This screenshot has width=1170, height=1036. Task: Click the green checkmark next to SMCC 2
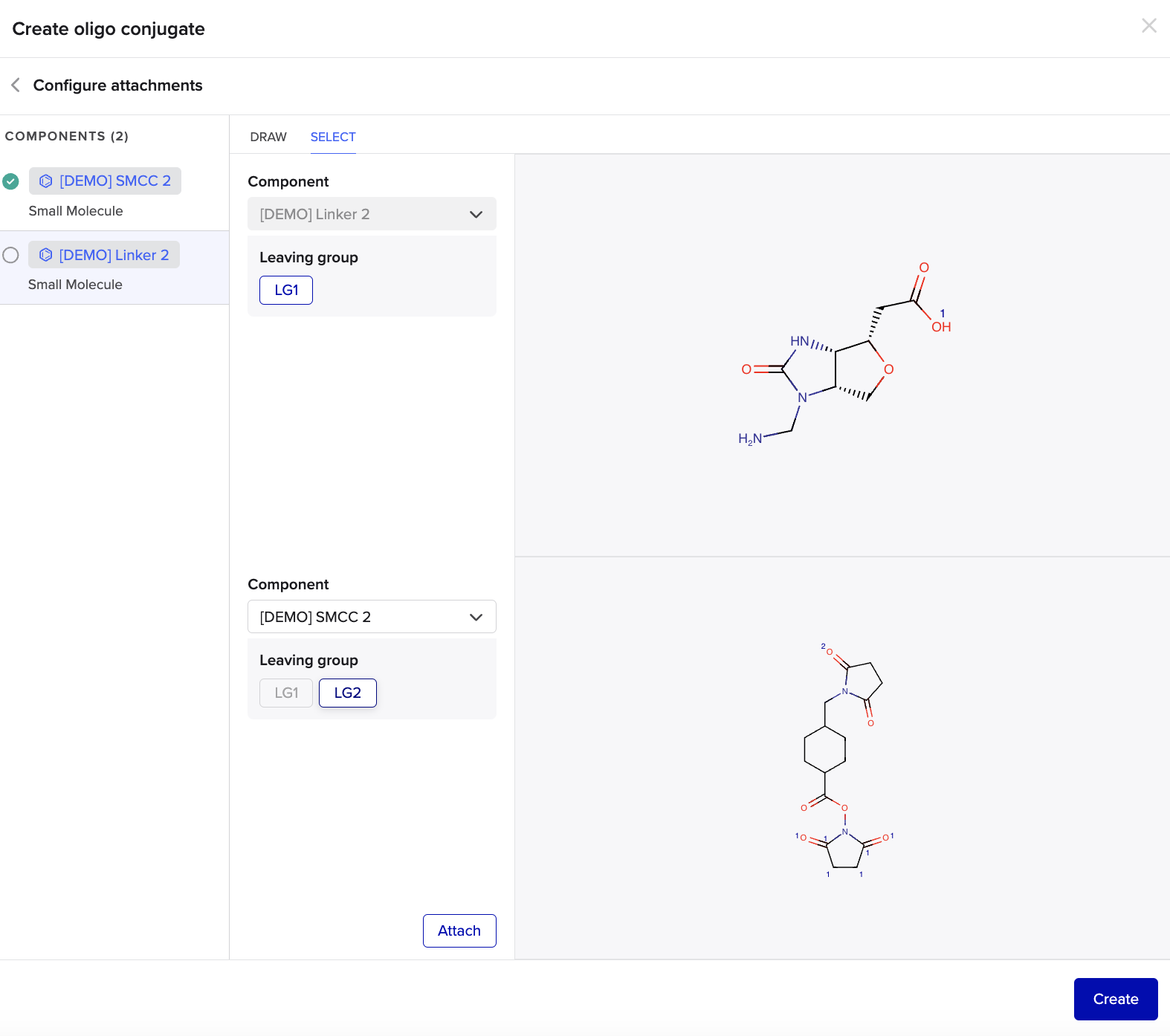click(10, 181)
